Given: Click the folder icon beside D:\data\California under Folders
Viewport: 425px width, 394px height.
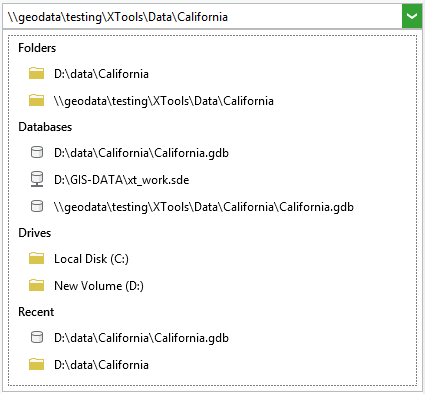Looking at the screenshot, I should click(36, 73).
